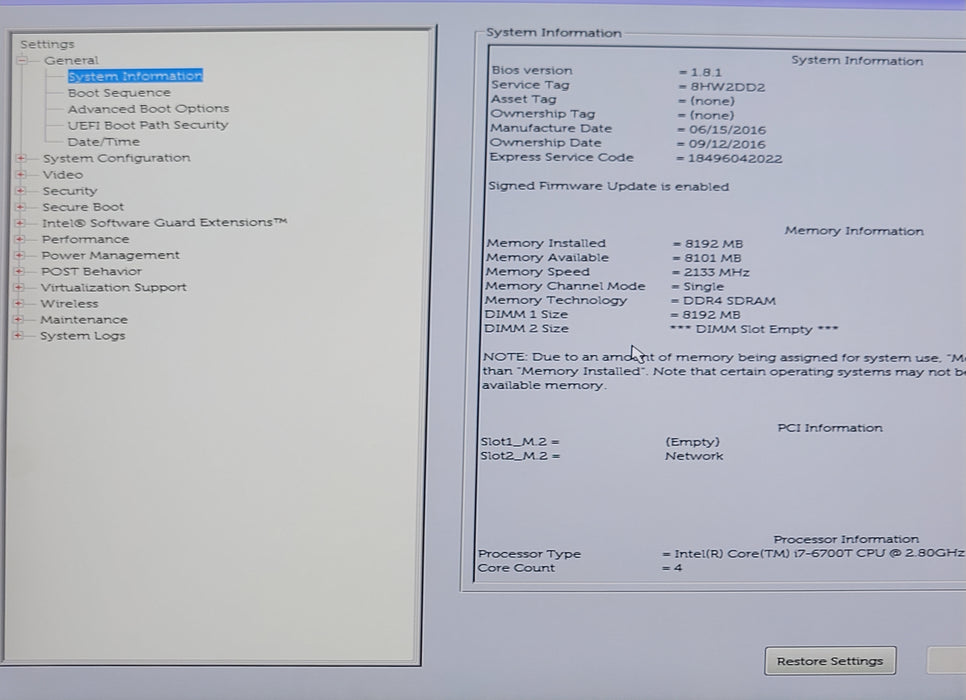
Task: Select the Performance category label
Action: 85,239
